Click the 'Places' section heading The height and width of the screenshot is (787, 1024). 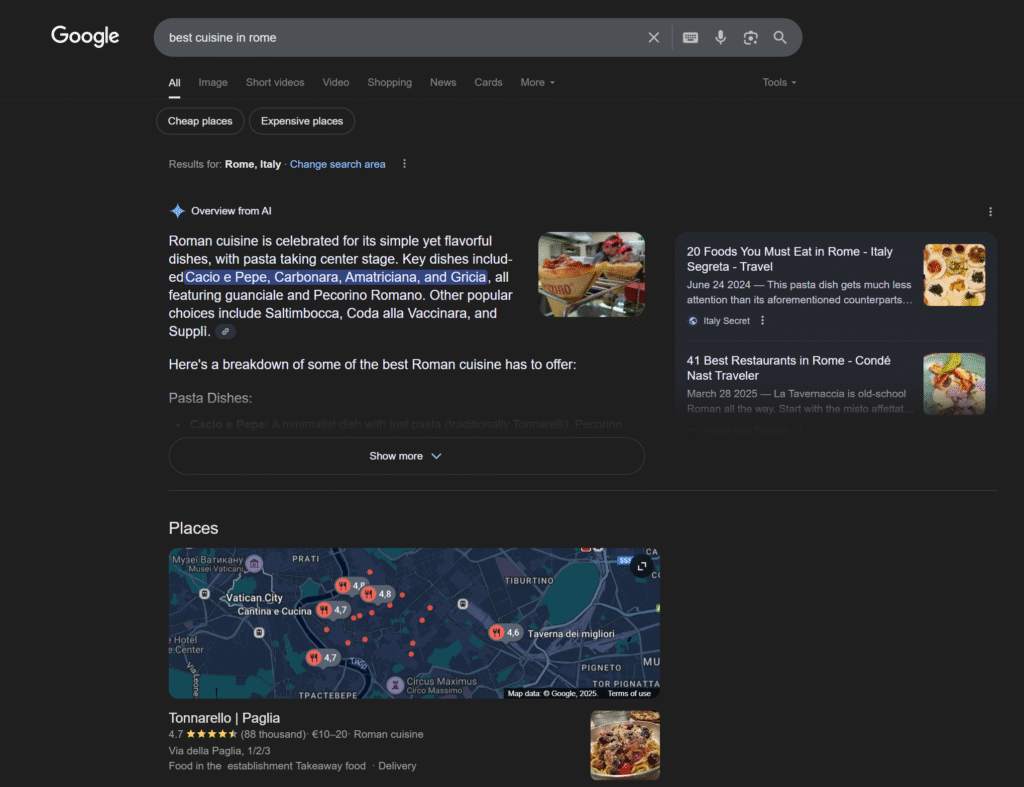click(193, 528)
